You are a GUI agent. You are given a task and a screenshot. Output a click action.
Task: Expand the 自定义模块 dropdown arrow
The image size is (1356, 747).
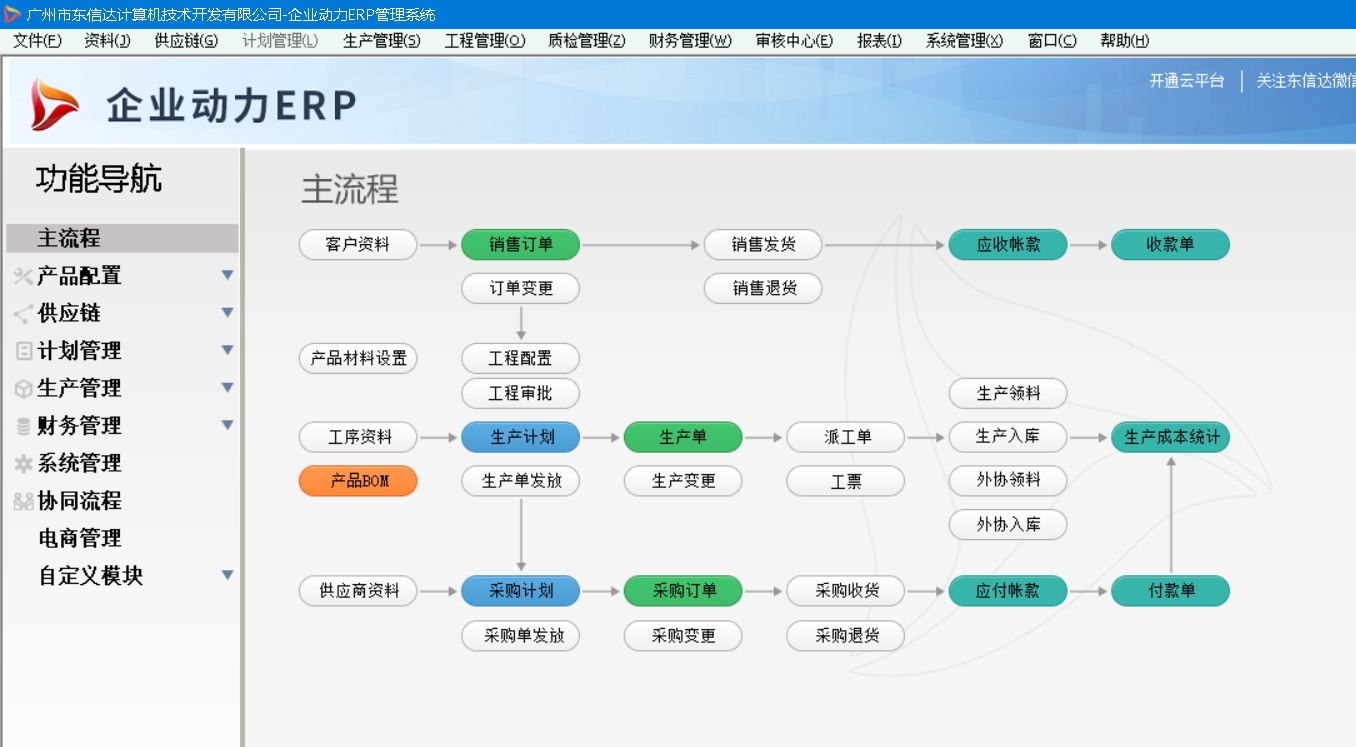pyautogui.click(x=227, y=575)
